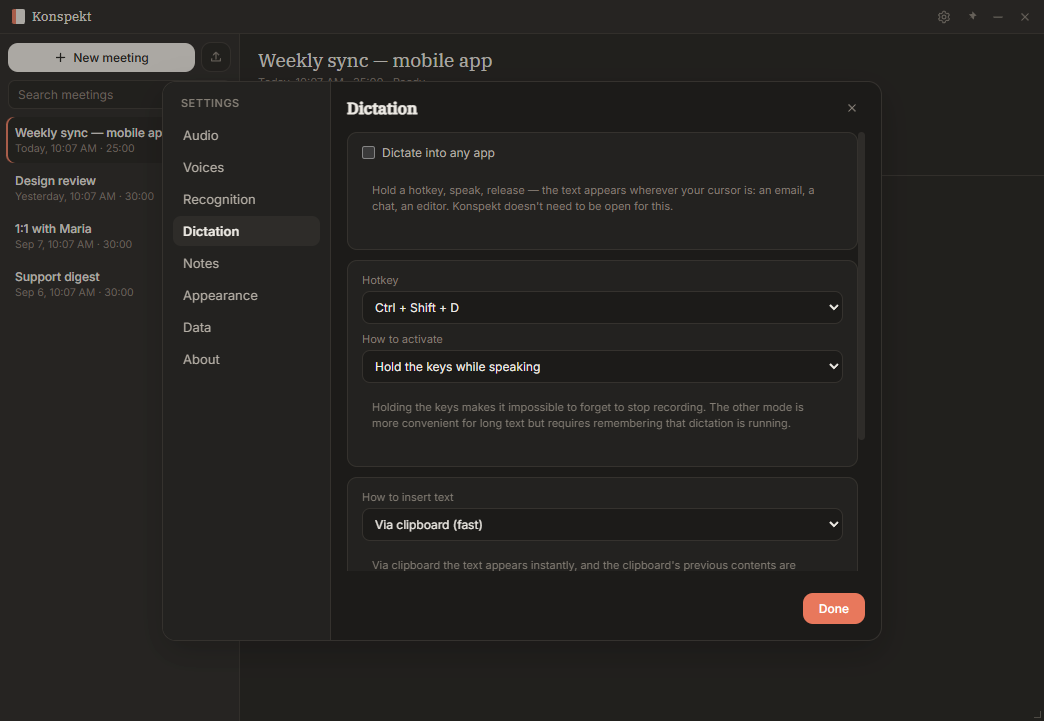This screenshot has height=721, width=1044.
Task: Select the Design review meeting
Action: 85,188
